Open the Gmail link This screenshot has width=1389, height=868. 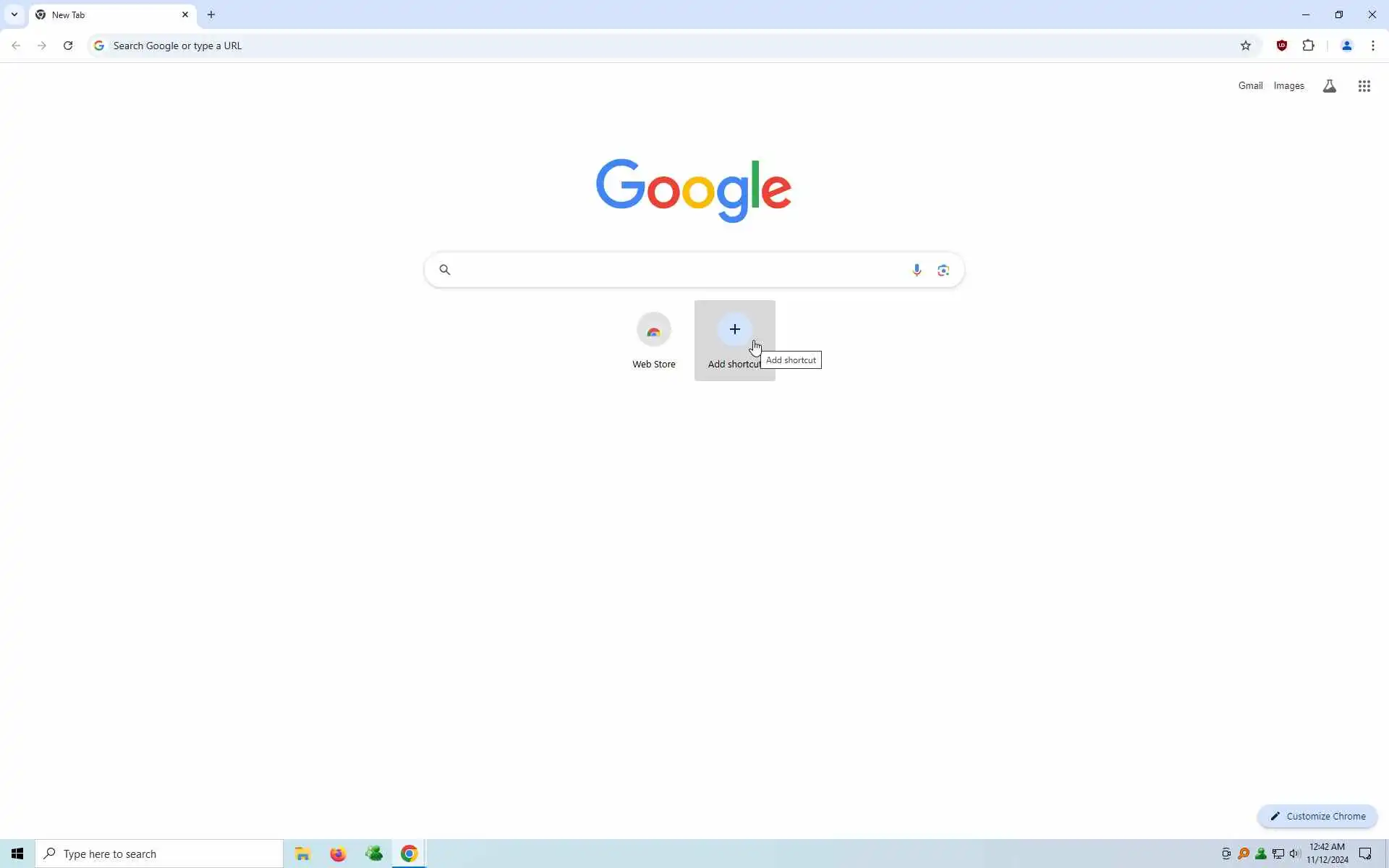[x=1249, y=85]
